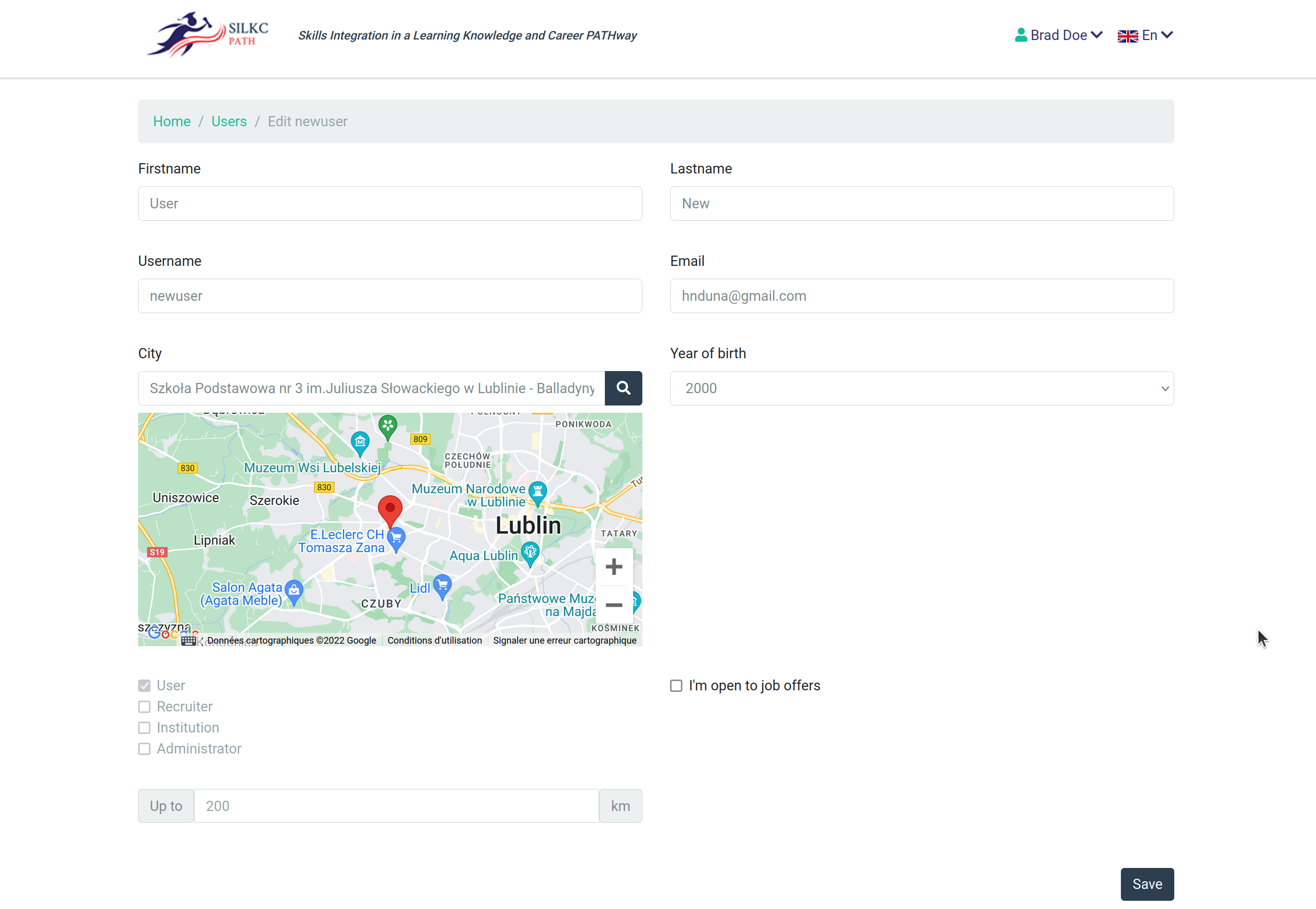The height and width of the screenshot is (909, 1316).
Task: Enable the Recruiter role checkbox
Action: point(144,707)
